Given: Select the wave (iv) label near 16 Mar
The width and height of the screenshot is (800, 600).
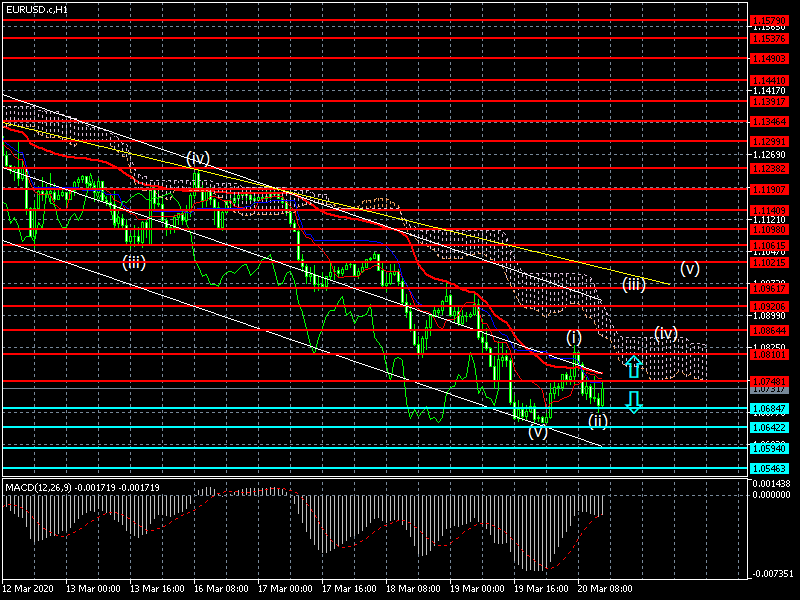Looking at the screenshot, I should coord(197,158).
